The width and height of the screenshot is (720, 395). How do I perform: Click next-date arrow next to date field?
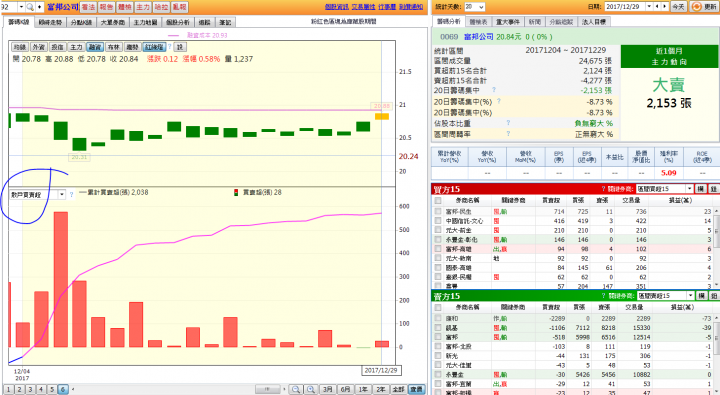pyautogui.click(x=664, y=6)
